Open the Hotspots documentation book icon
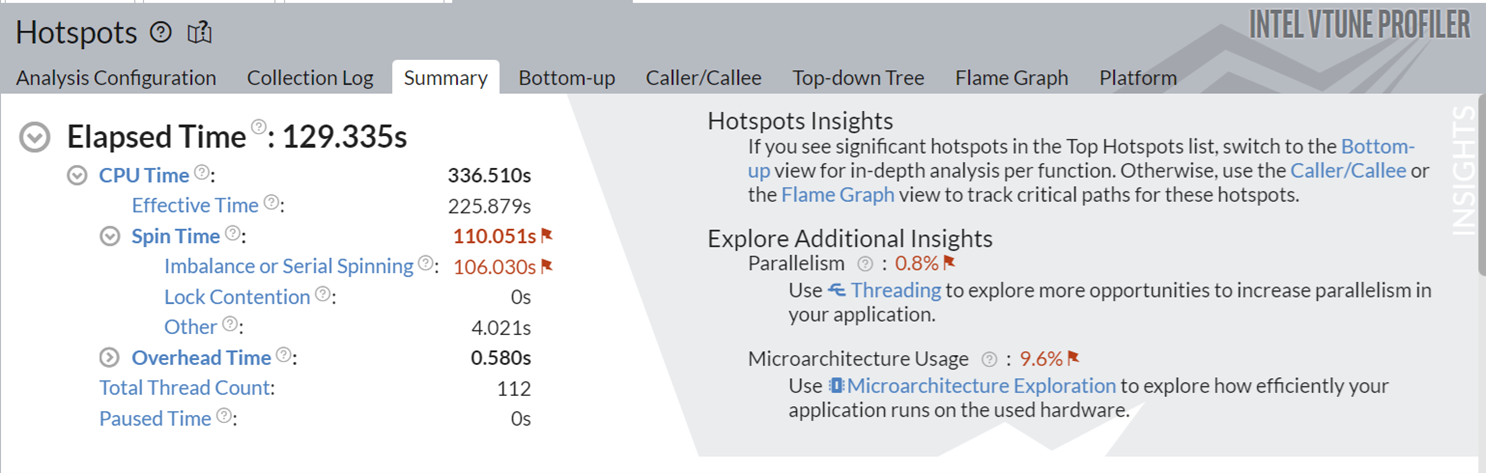 200,33
